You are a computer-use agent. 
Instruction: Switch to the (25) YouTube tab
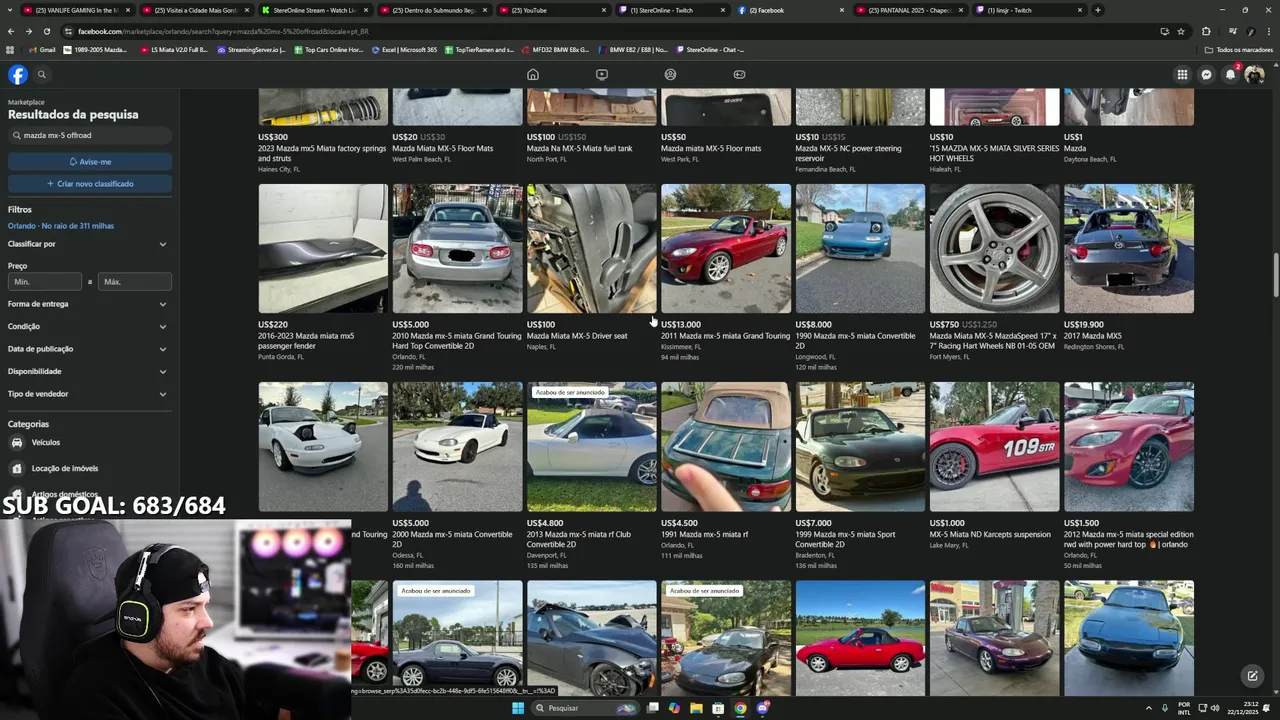click(553, 10)
